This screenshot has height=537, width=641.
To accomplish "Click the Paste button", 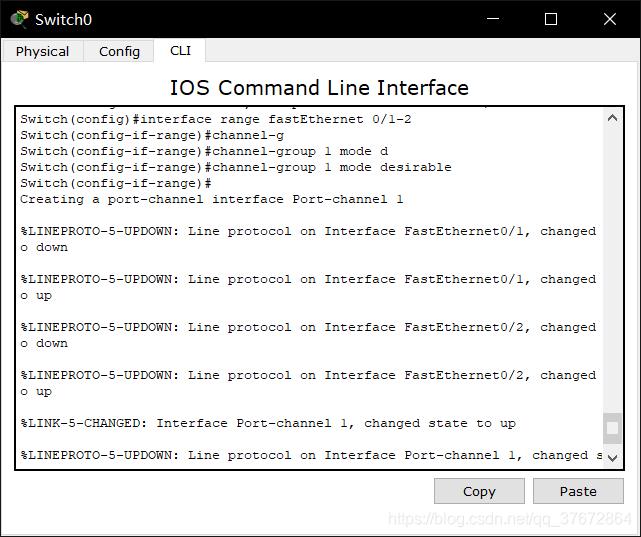I will point(578,491).
